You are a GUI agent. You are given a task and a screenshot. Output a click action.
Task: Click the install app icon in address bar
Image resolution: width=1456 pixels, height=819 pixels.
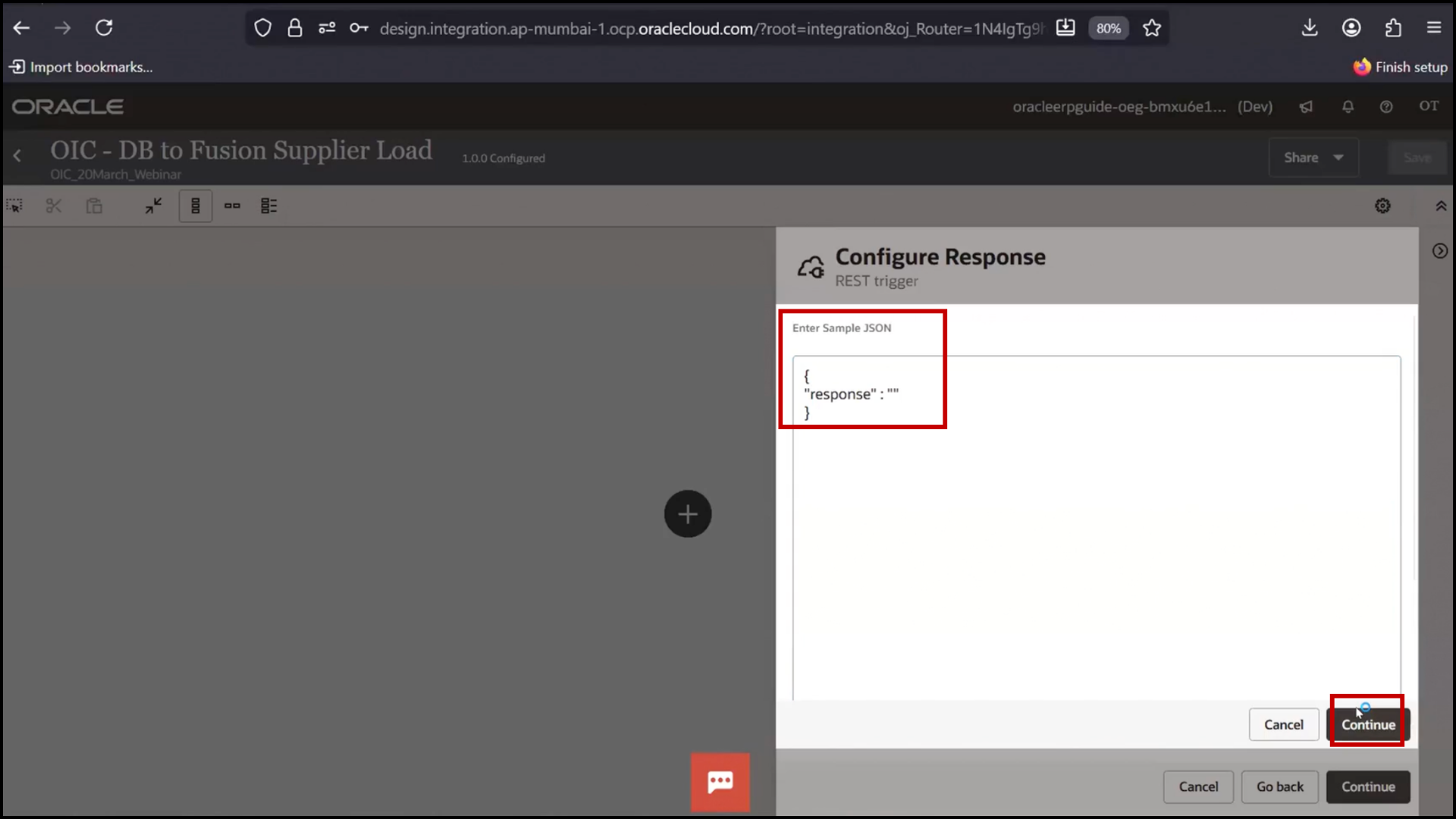pyautogui.click(x=1065, y=28)
